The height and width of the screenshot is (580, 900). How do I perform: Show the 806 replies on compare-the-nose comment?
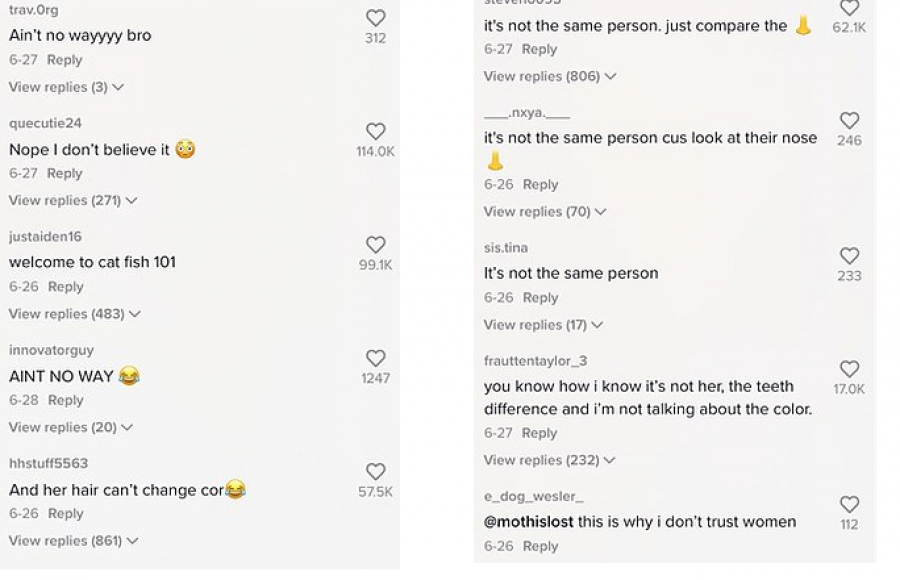coord(550,76)
